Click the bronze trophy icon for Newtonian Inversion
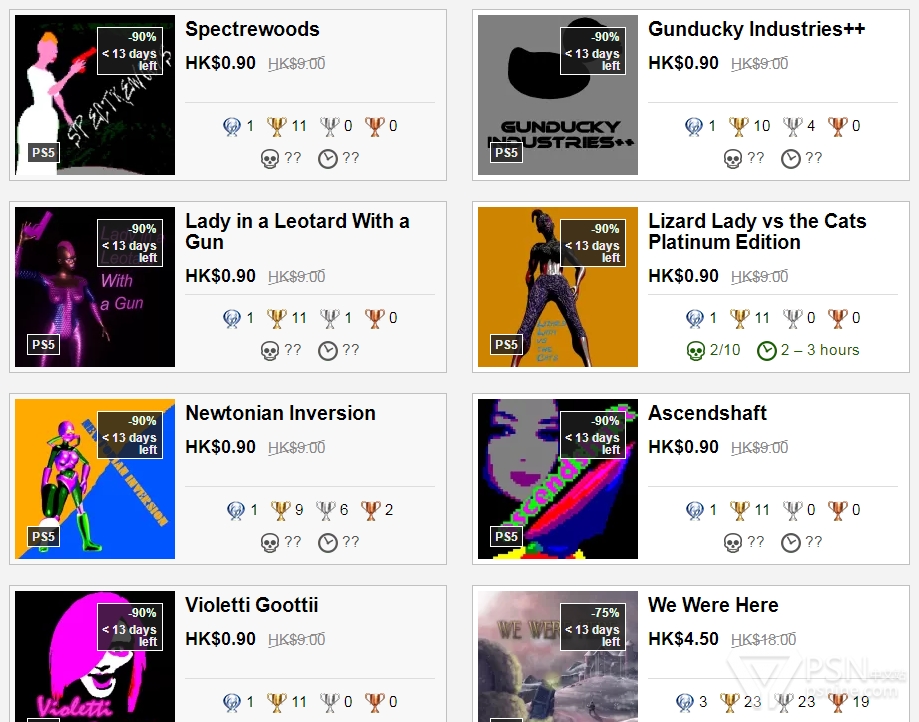The image size is (919, 722). click(x=370, y=510)
